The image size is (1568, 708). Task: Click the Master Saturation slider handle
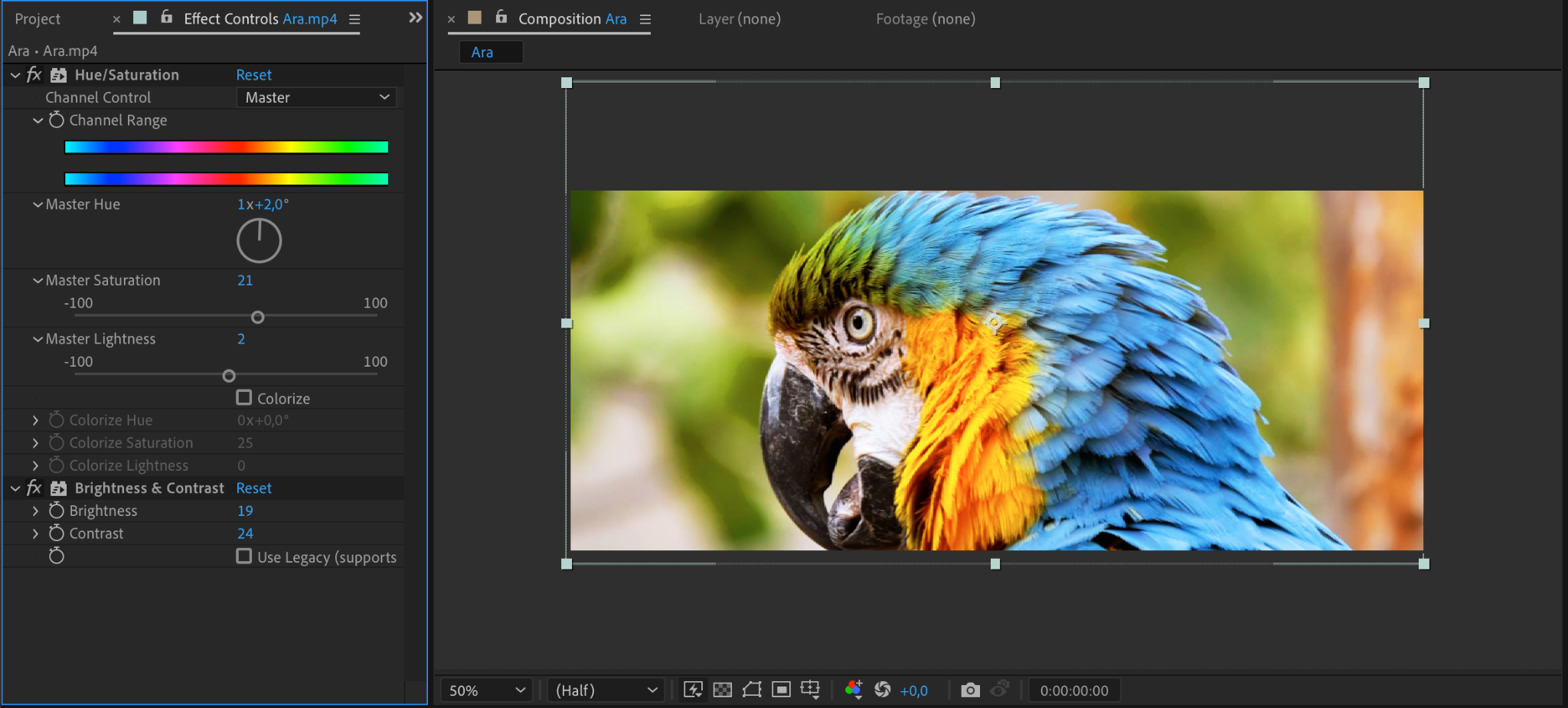coord(258,317)
